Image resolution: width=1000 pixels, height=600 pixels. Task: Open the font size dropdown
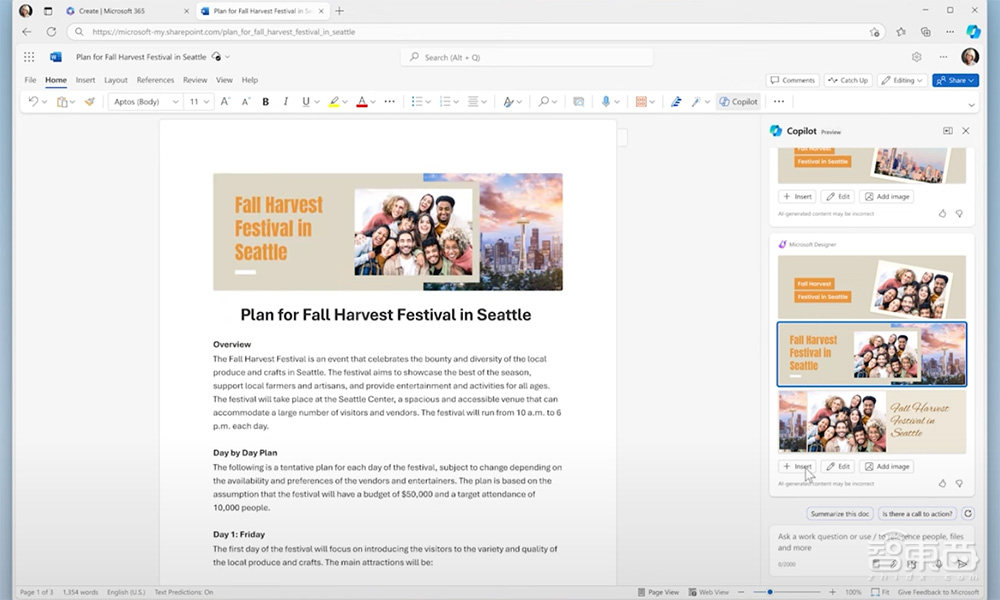click(196, 101)
